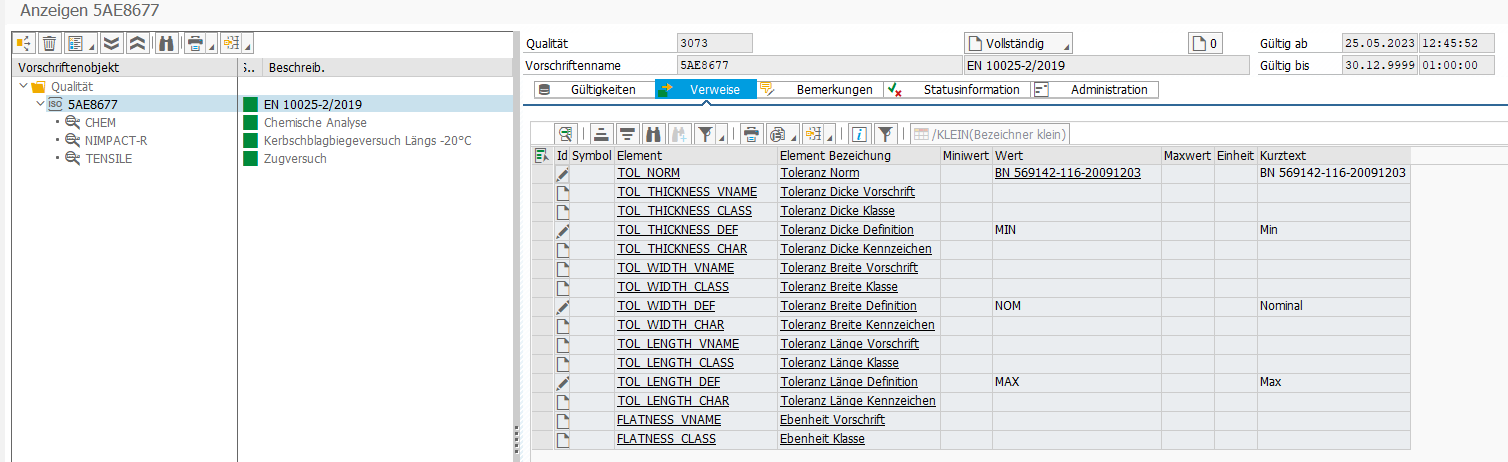Image resolution: width=1508 pixels, height=462 pixels.
Task: Open the BN 569142-116-20091203 value link
Action: point(1067,174)
